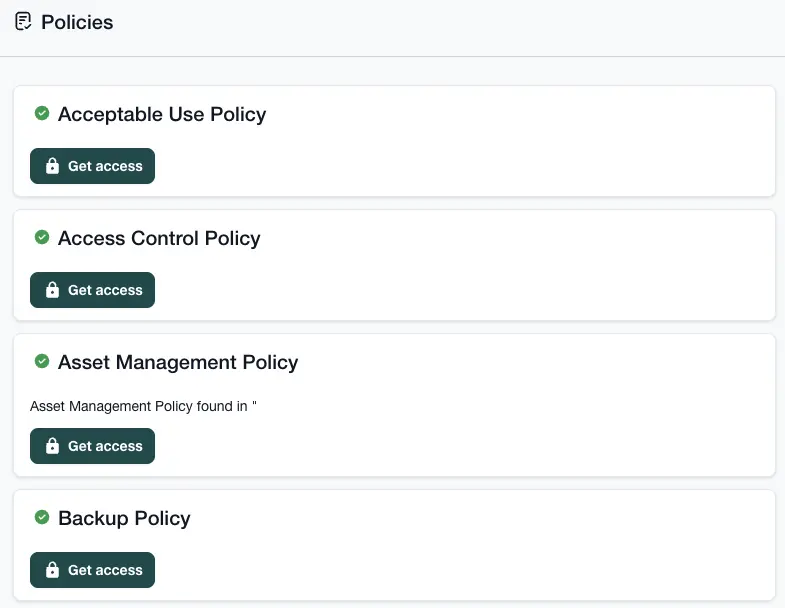
Task: Click lock icon in Acceptable Use Policy button
Action: 53,167
